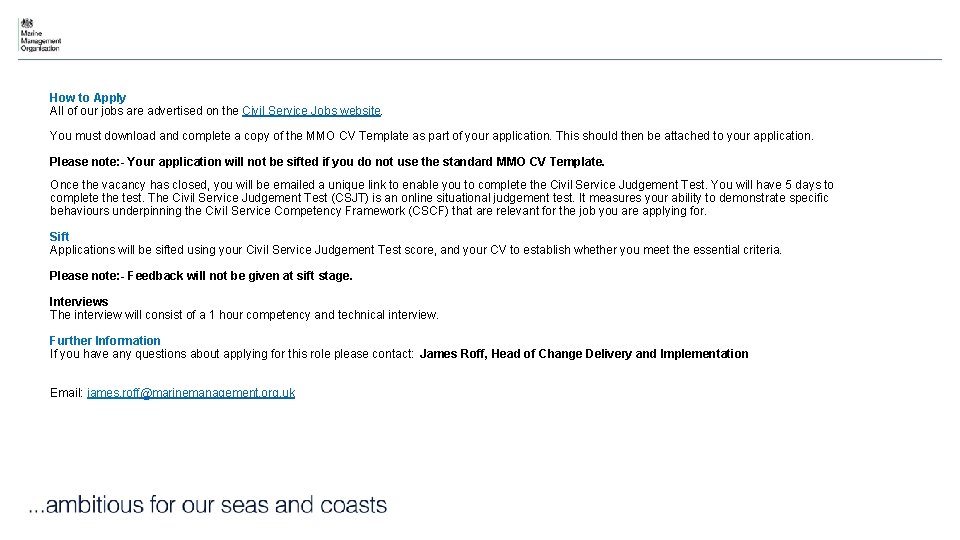
Task: Click the horizontal divider line below the logo
Action: [x=480, y=60]
